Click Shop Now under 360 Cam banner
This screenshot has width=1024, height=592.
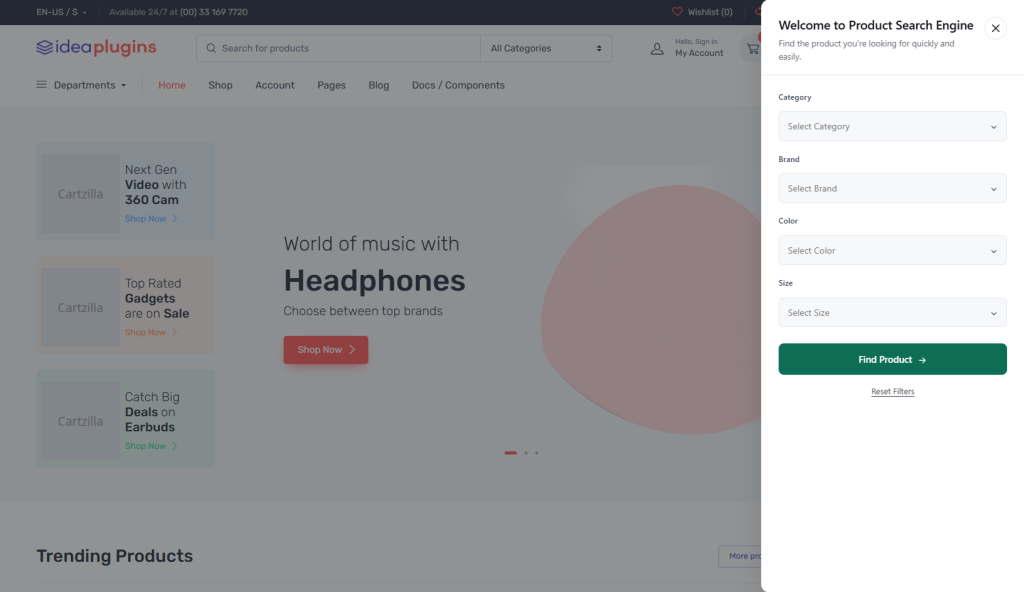pyautogui.click(x=151, y=219)
